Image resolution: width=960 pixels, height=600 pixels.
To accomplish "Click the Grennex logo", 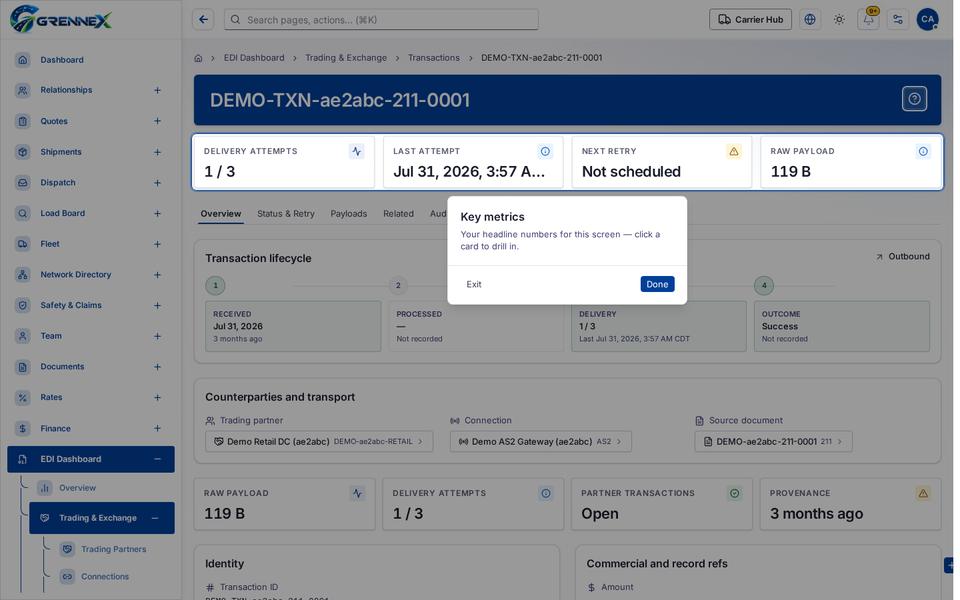I will coord(61,20).
